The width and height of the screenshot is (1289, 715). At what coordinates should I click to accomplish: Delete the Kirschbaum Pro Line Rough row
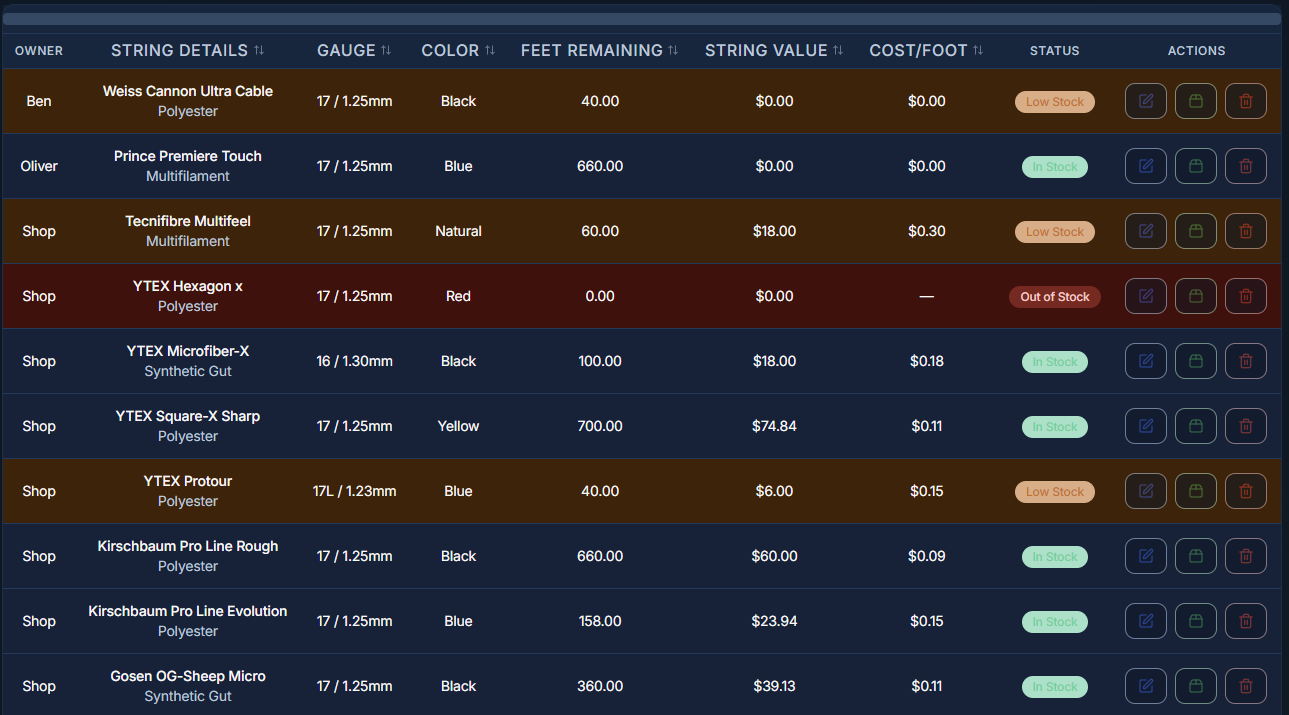[1246, 556]
